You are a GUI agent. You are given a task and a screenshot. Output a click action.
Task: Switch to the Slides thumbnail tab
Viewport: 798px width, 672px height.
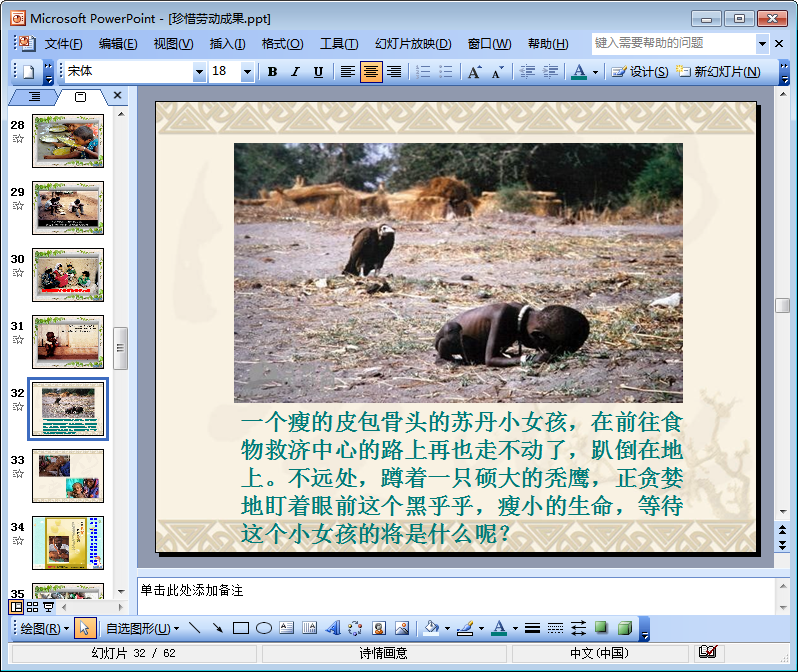click(x=80, y=97)
